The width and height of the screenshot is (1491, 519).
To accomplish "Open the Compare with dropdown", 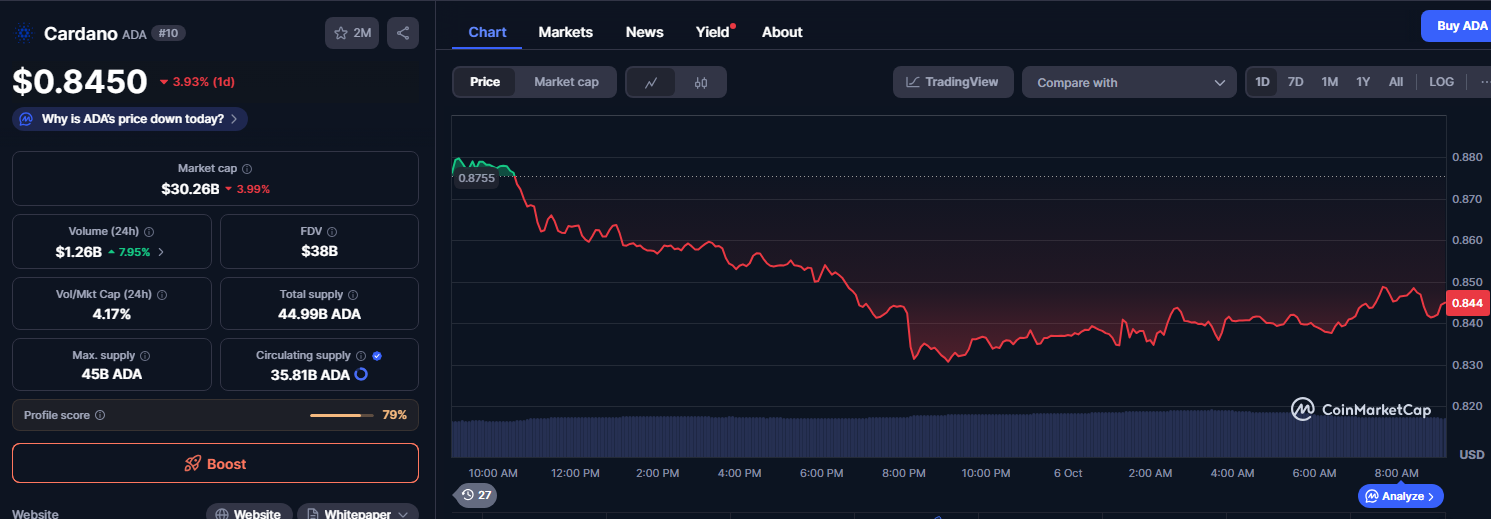I will click(1129, 82).
